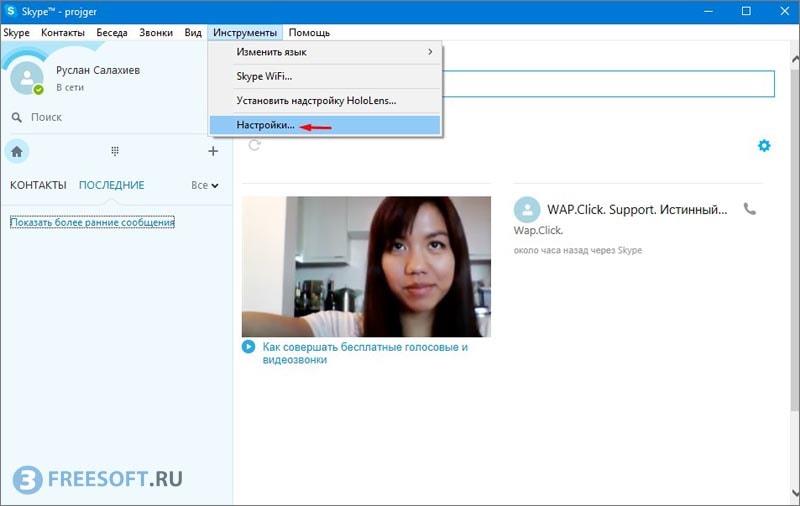Screen dimensions: 800x506
Task: Click the search magnifier icon
Action: [17, 117]
